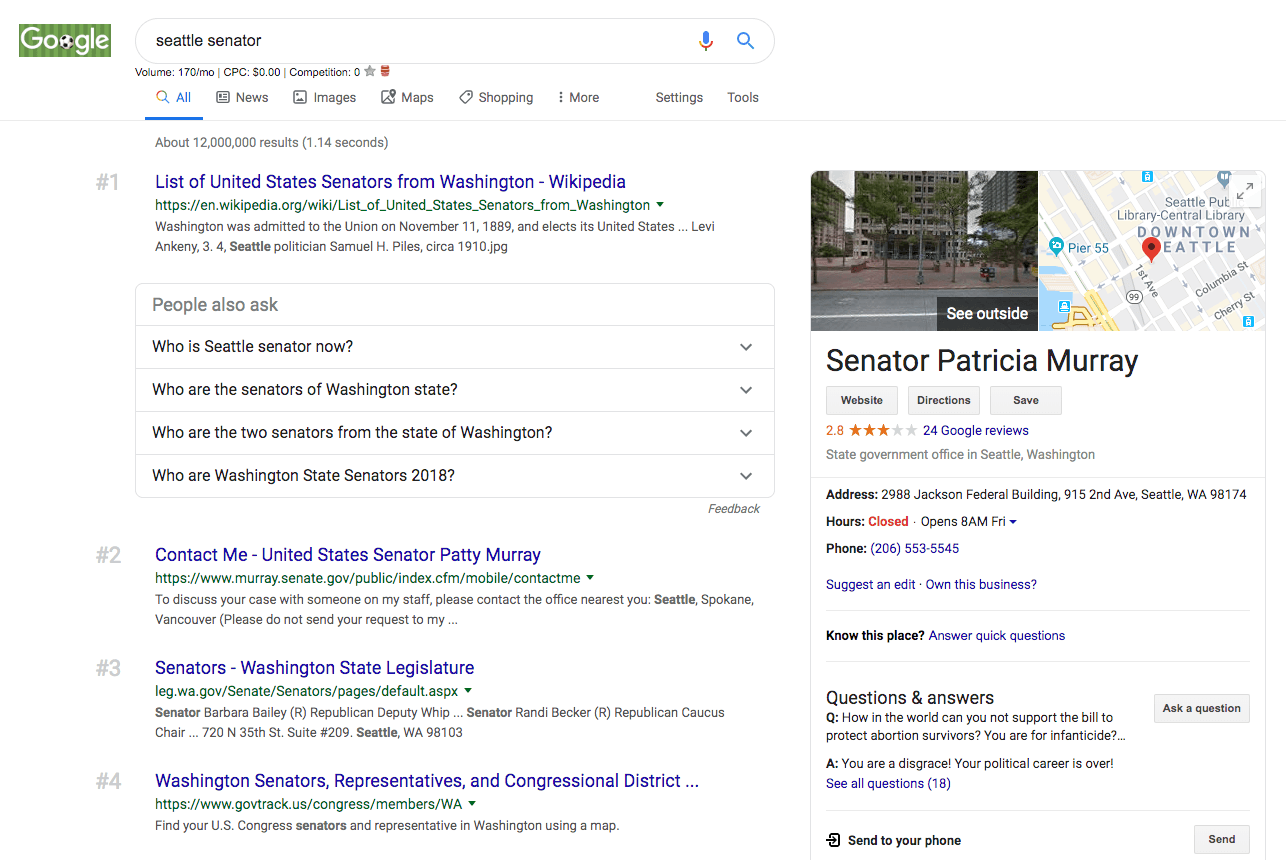
Task: Click the Pier 55 marker on map
Action: click(x=1057, y=247)
